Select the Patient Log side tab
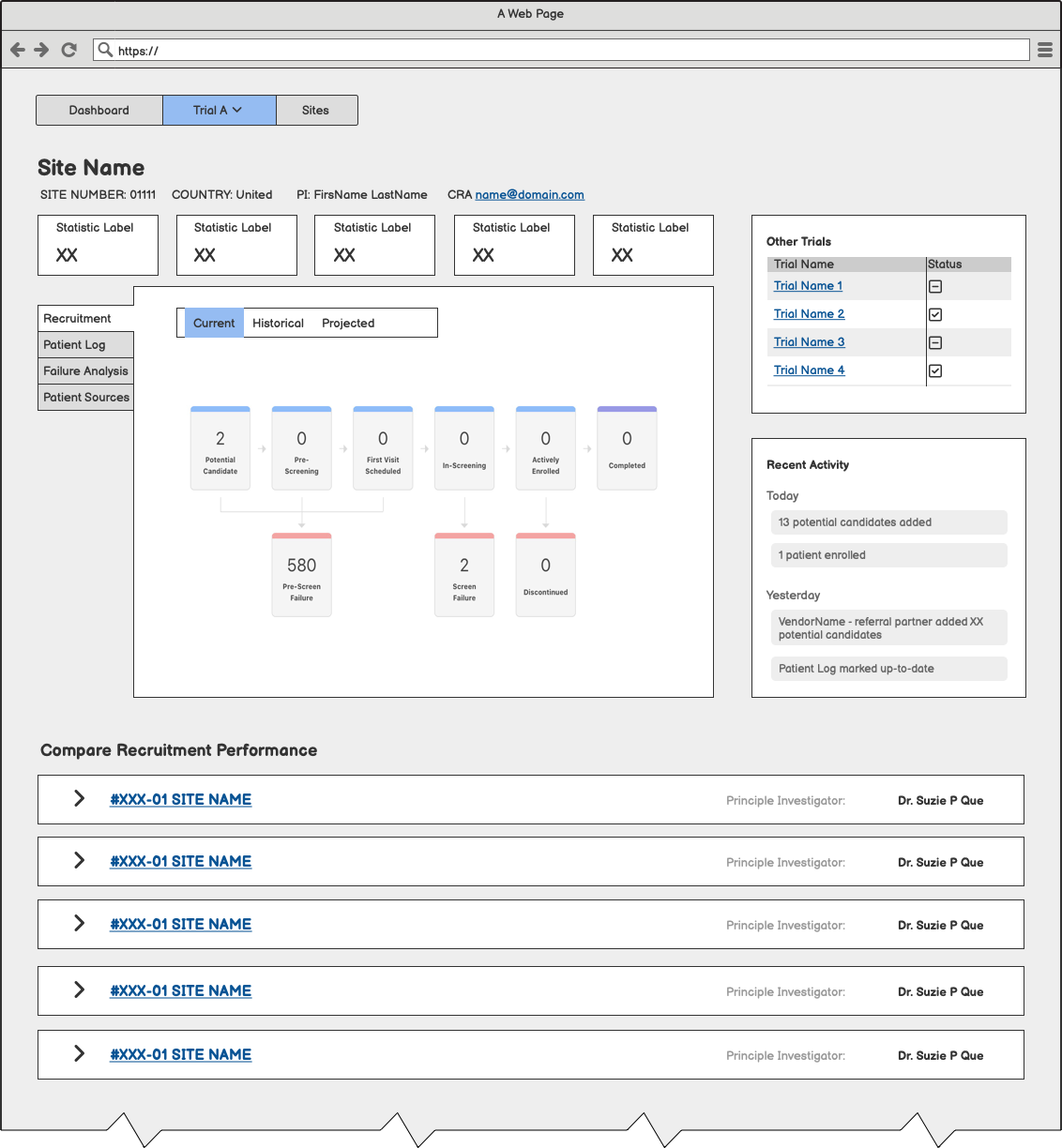 tap(85, 345)
